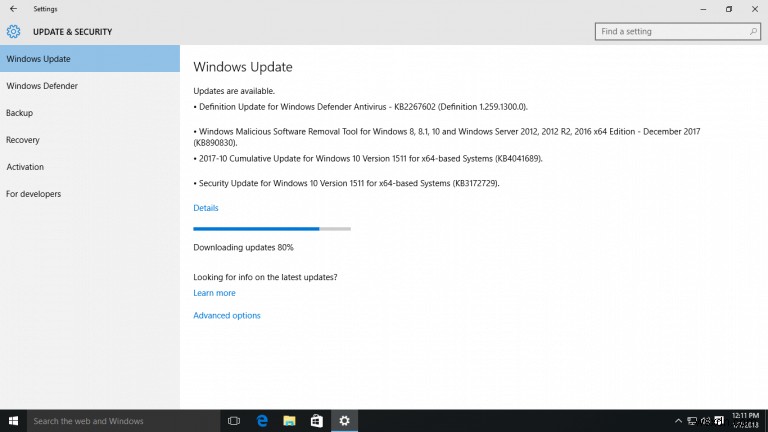The image size is (768, 432).
Task: Open the action center notification icon
Action: (719, 421)
